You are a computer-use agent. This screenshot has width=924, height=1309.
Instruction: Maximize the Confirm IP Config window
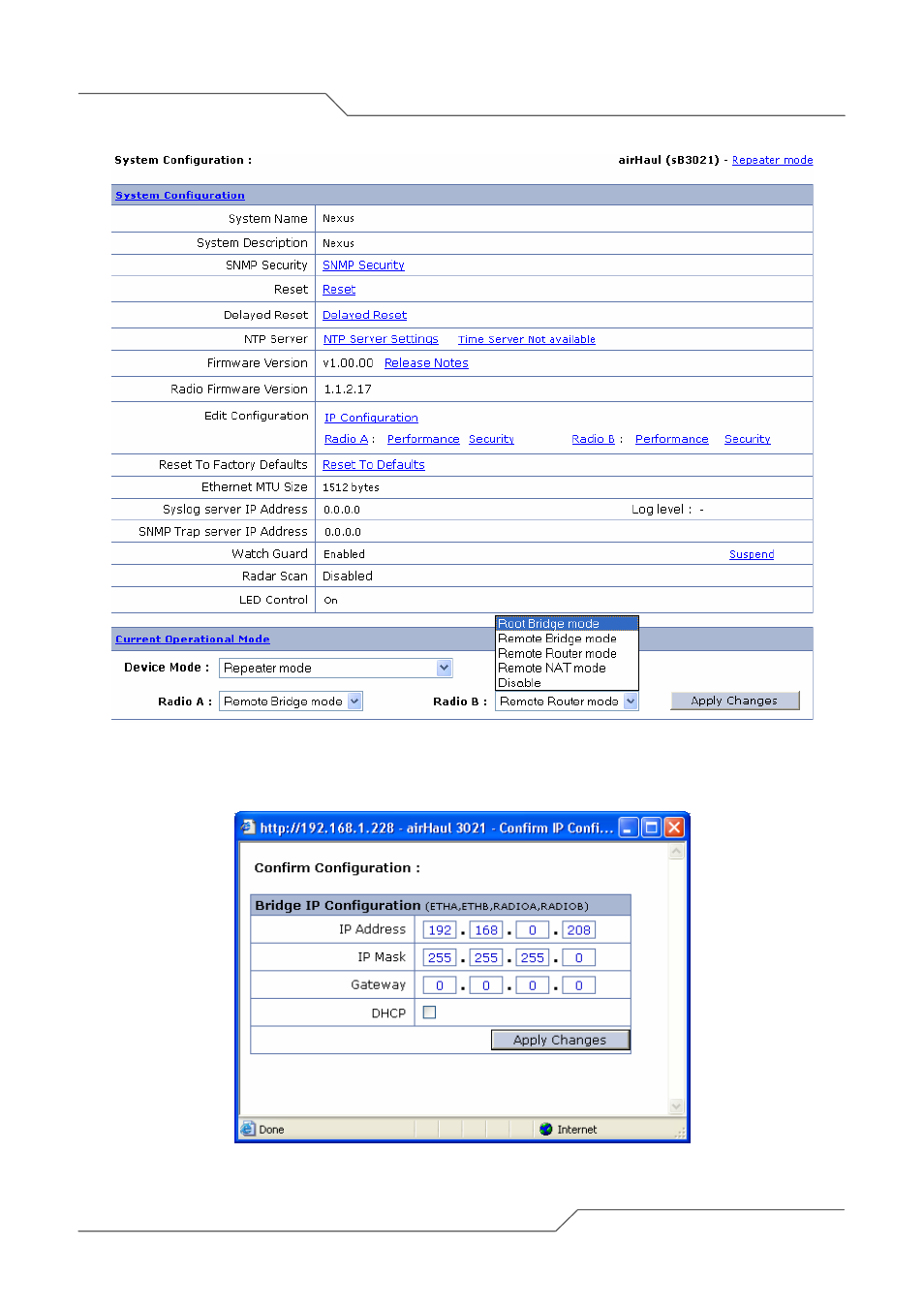coord(651,827)
